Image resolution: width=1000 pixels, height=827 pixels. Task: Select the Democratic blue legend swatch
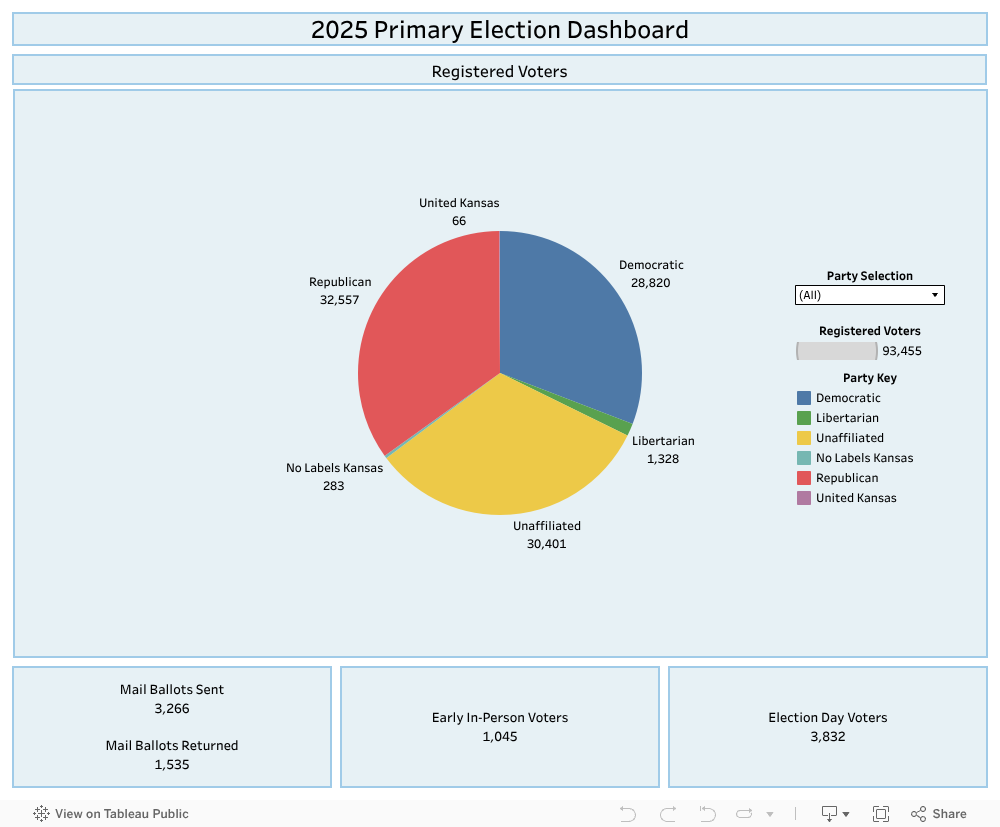click(804, 398)
